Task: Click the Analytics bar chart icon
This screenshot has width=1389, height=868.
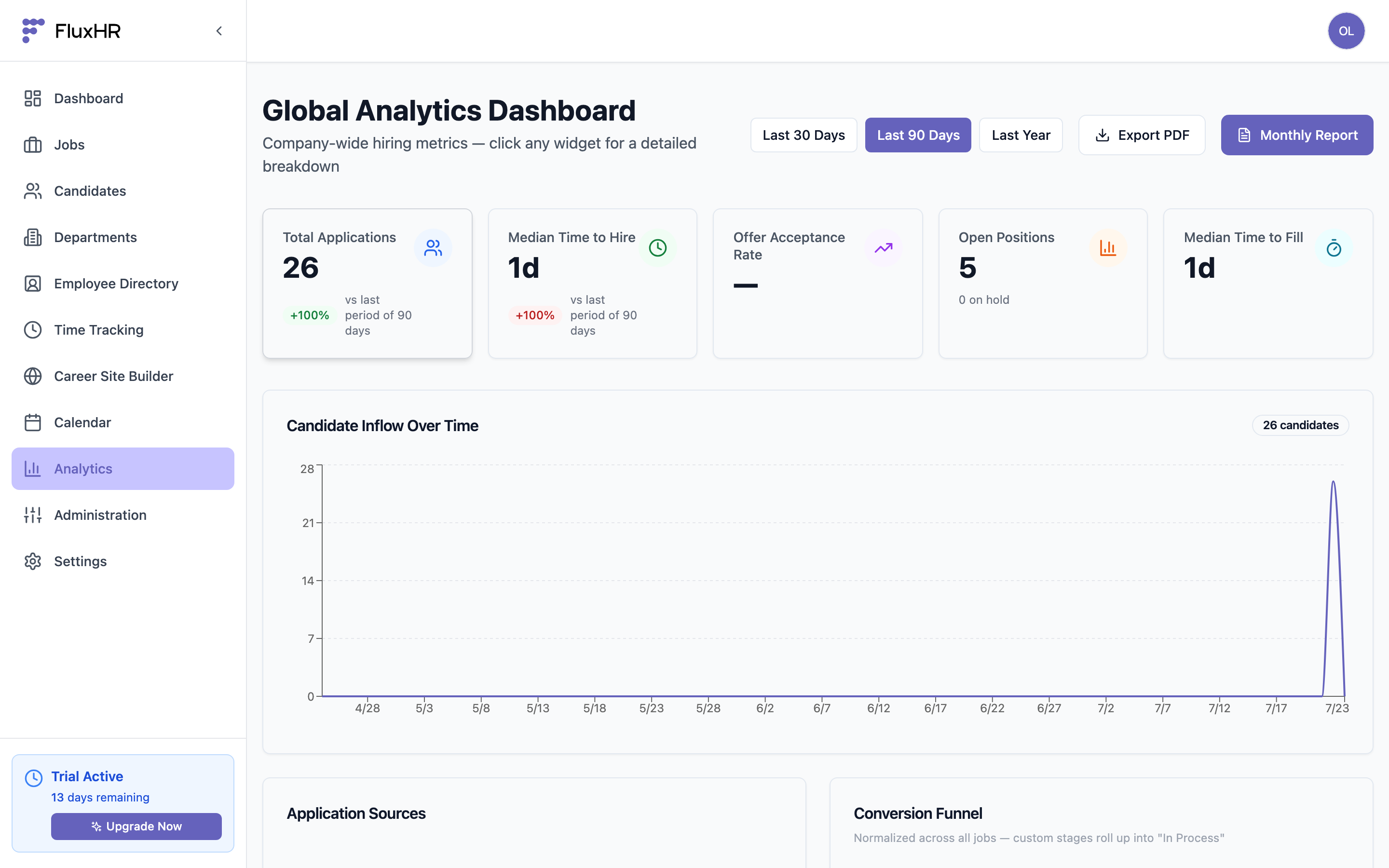Action: (33, 469)
